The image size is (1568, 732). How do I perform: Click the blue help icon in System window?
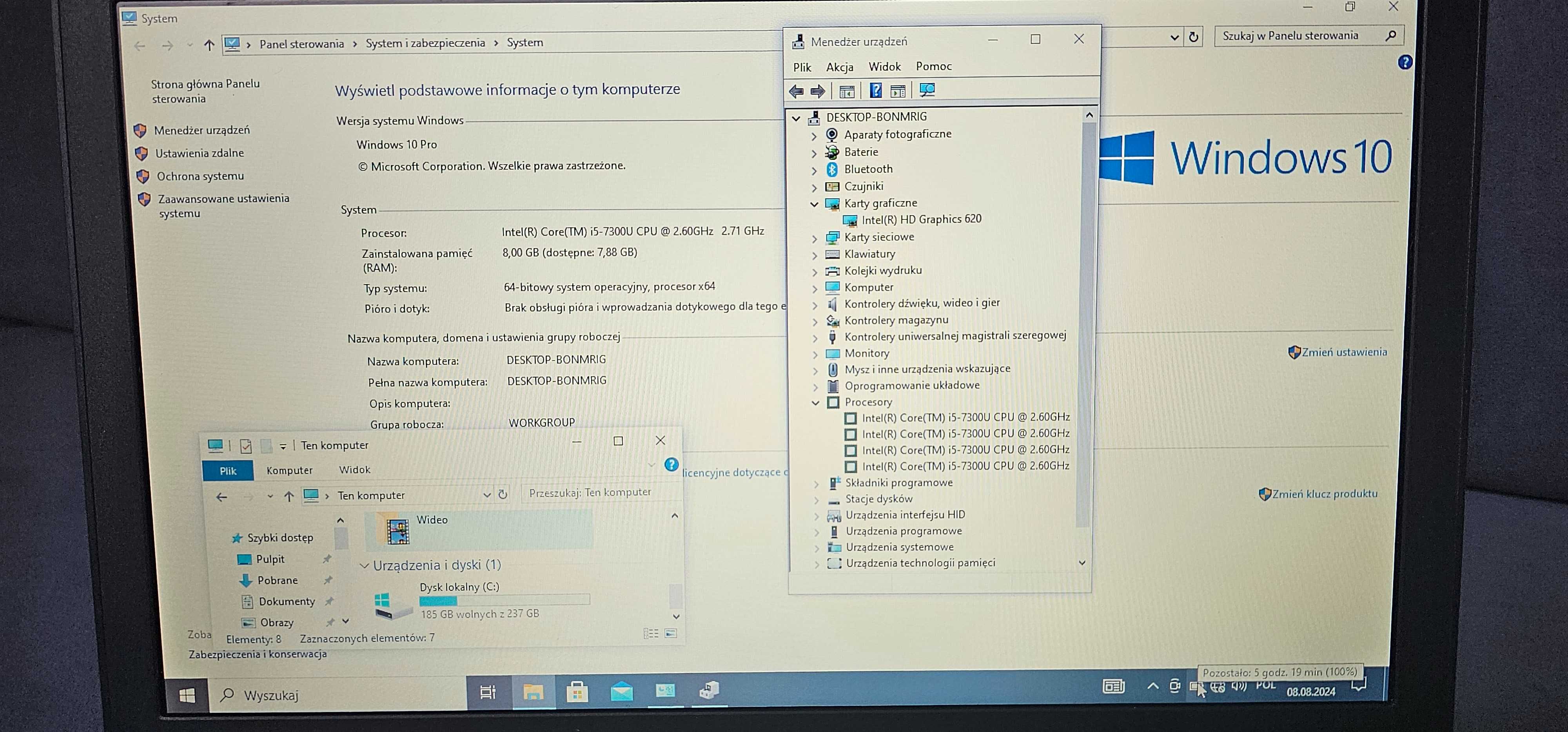tap(1405, 62)
